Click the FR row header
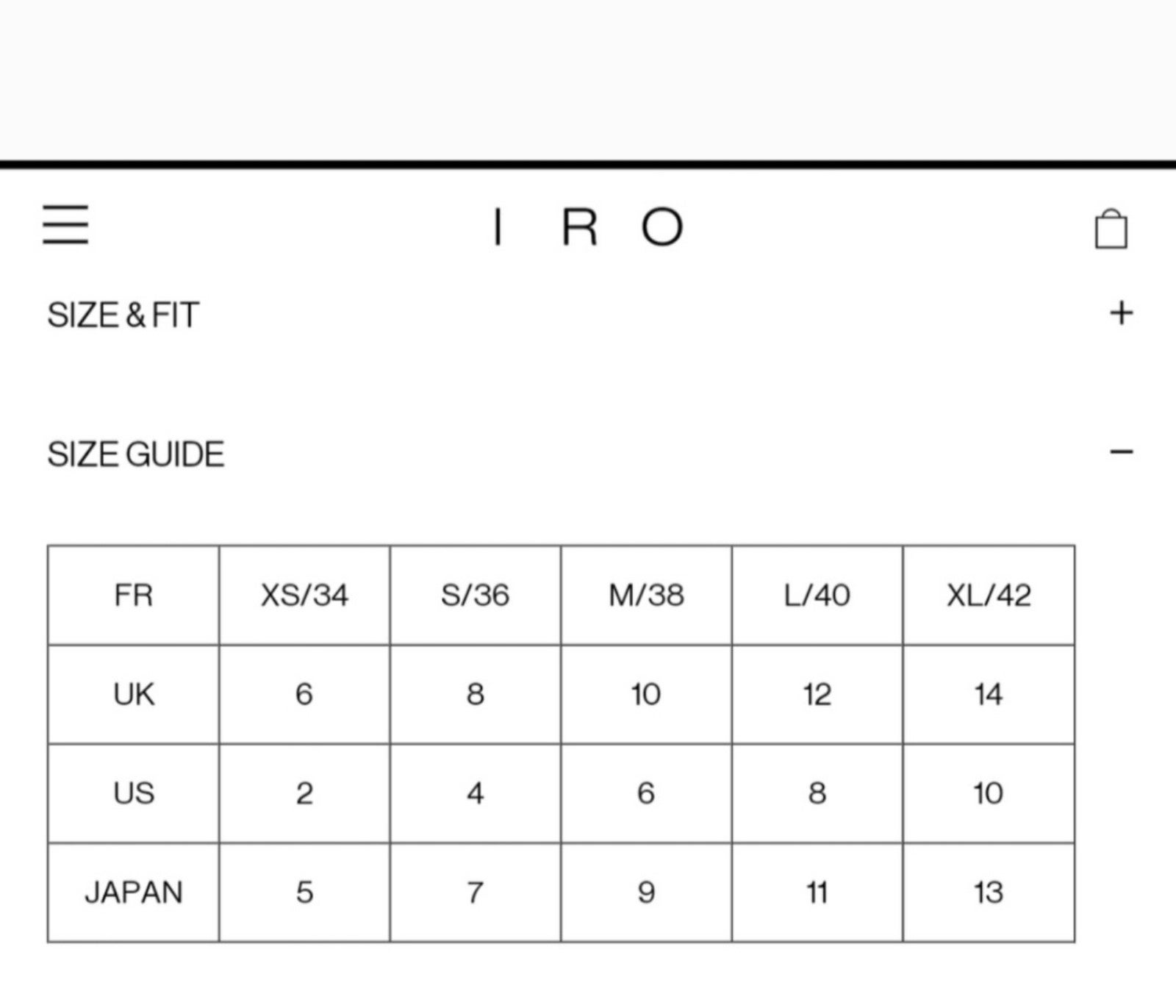This screenshot has width=1176, height=1008. click(133, 596)
